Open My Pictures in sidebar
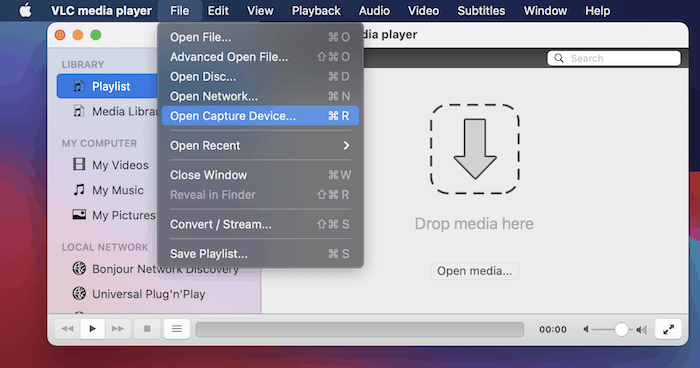Screen dimensions: 700x368 pyautogui.click(x=124, y=215)
